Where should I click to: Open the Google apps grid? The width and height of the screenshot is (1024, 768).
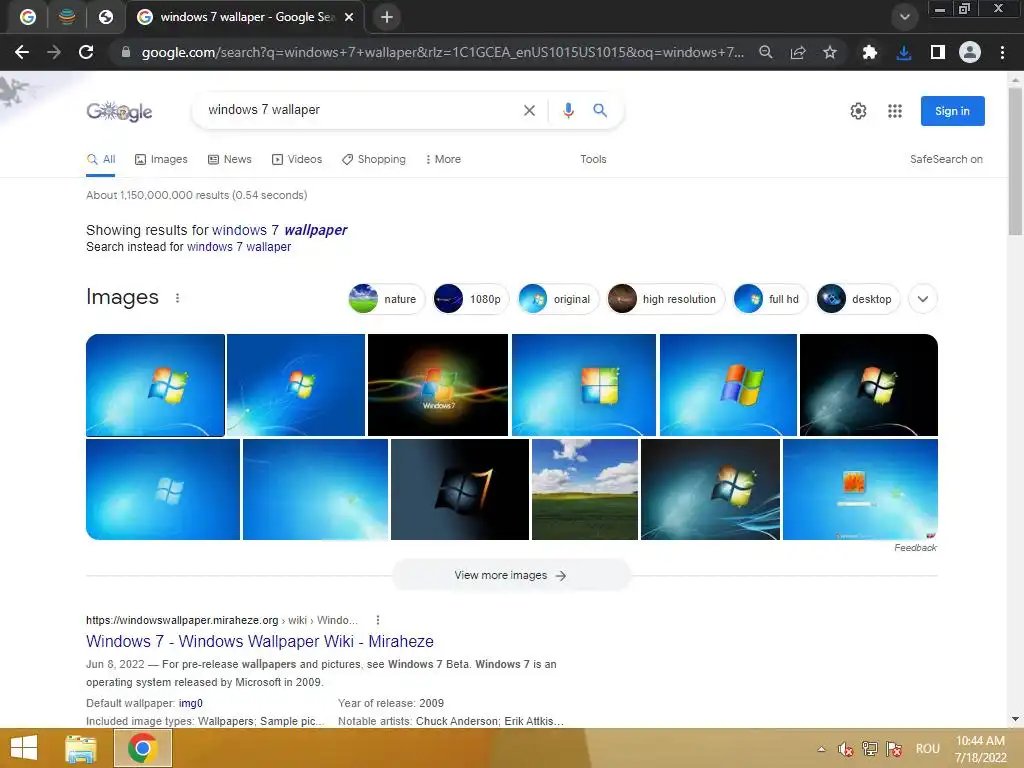tap(895, 111)
